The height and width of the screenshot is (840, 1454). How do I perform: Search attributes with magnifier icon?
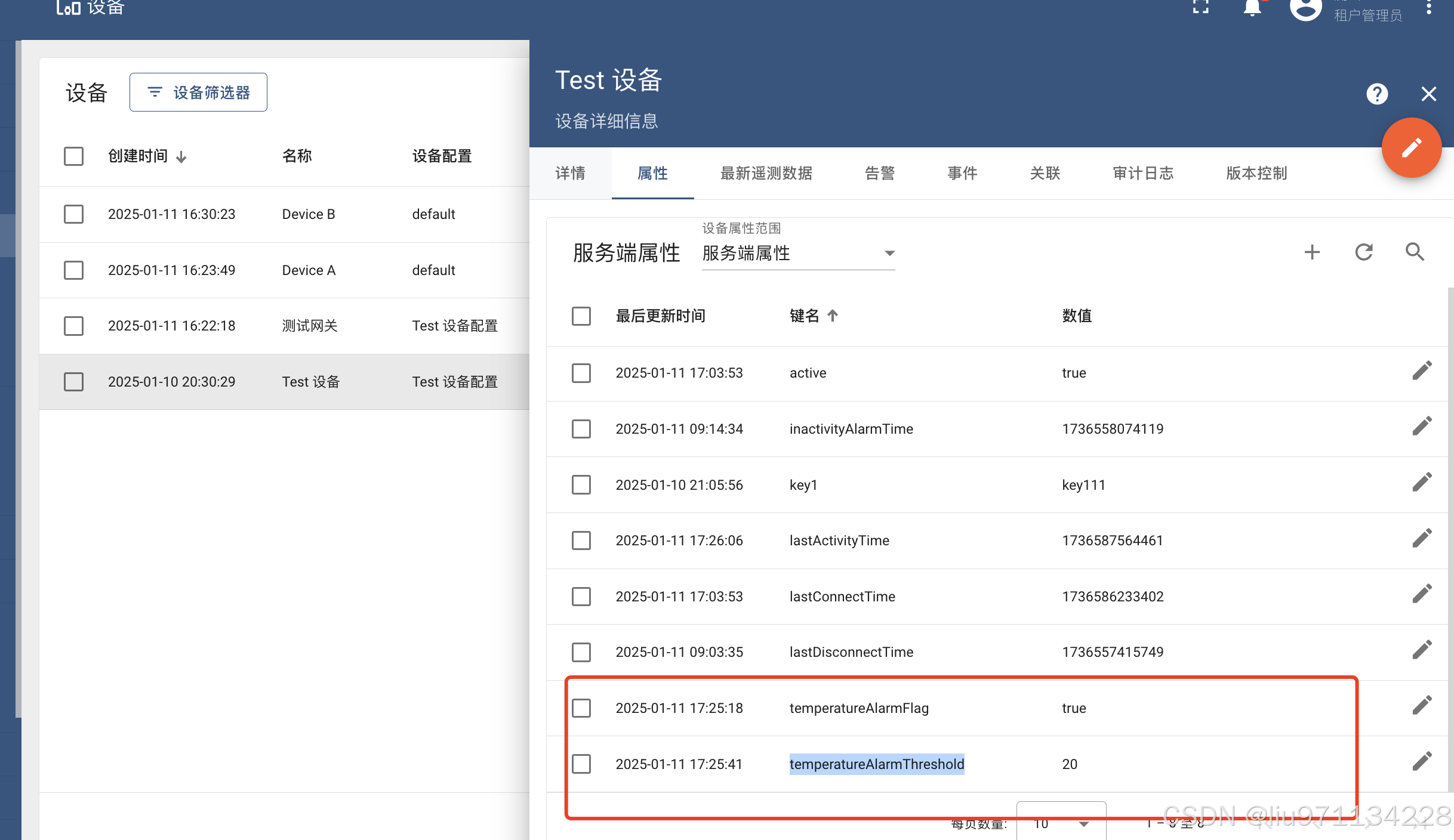1414,252
